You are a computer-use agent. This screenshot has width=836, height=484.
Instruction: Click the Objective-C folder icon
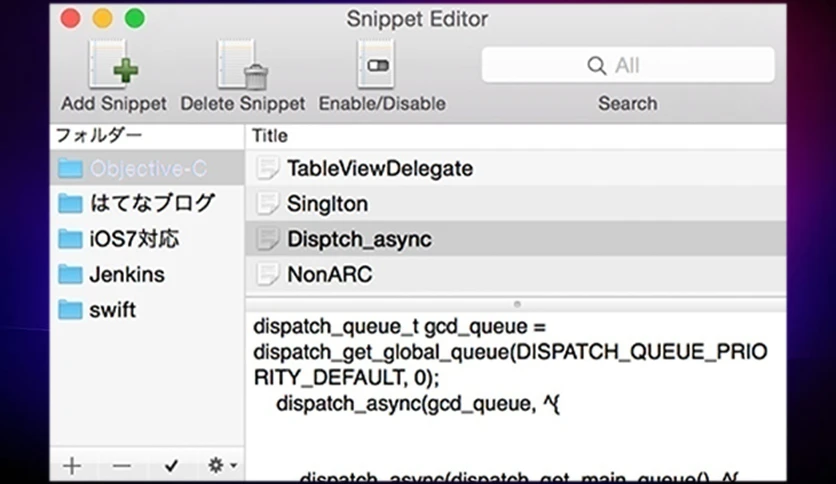click(x=70, y=168)
